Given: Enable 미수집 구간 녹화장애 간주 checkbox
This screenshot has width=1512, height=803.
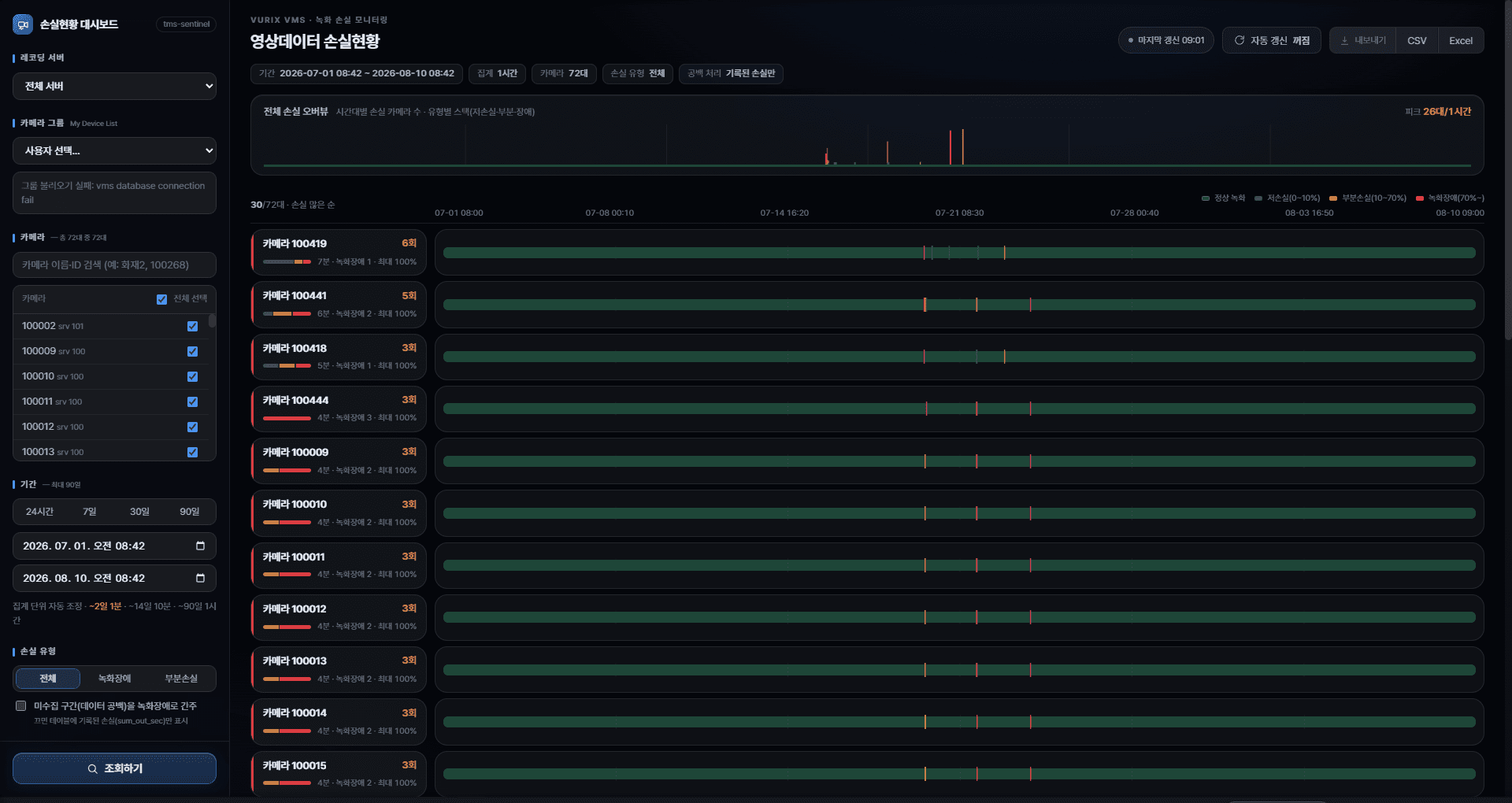Looking at the screenshot, I should pyautogui.click(x=21, y=706).
